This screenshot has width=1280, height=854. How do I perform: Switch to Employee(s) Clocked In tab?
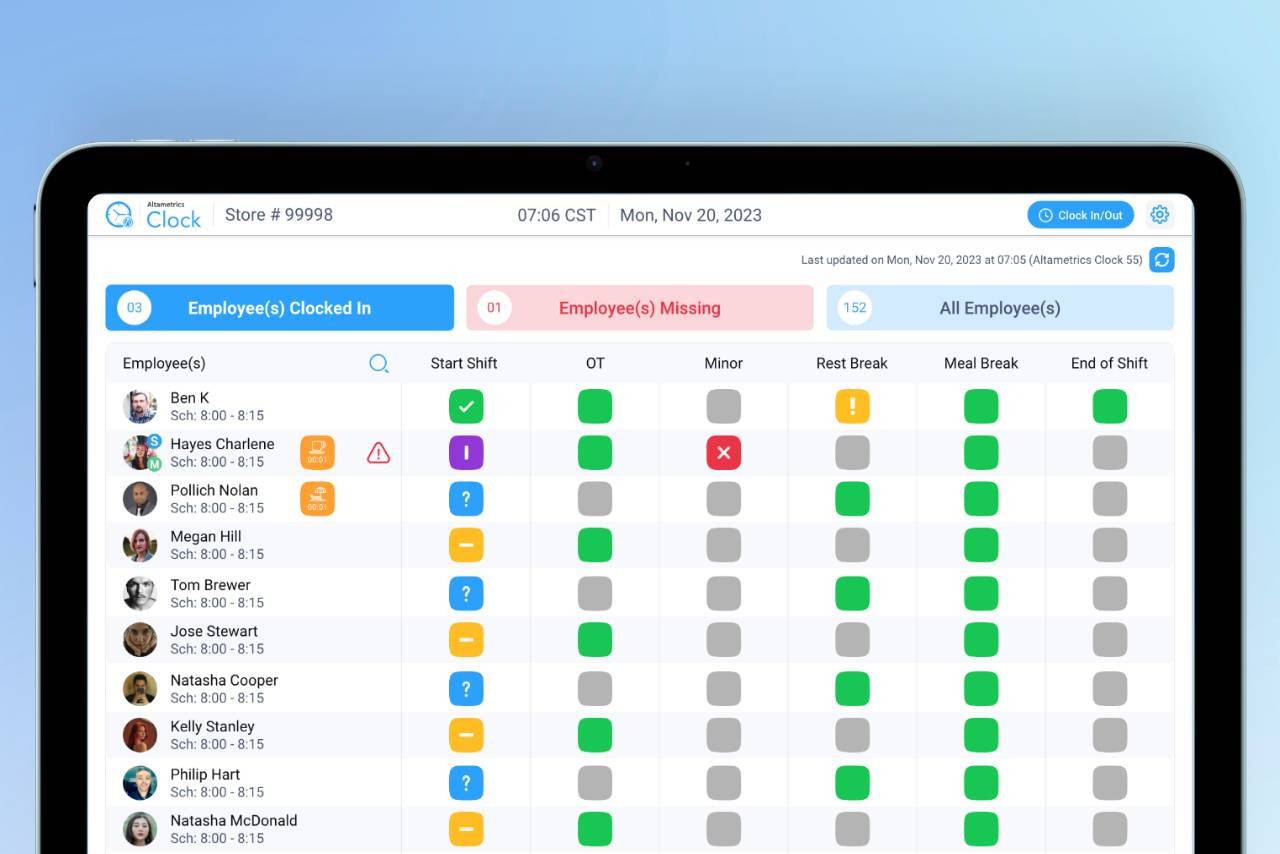click(280, 308)
